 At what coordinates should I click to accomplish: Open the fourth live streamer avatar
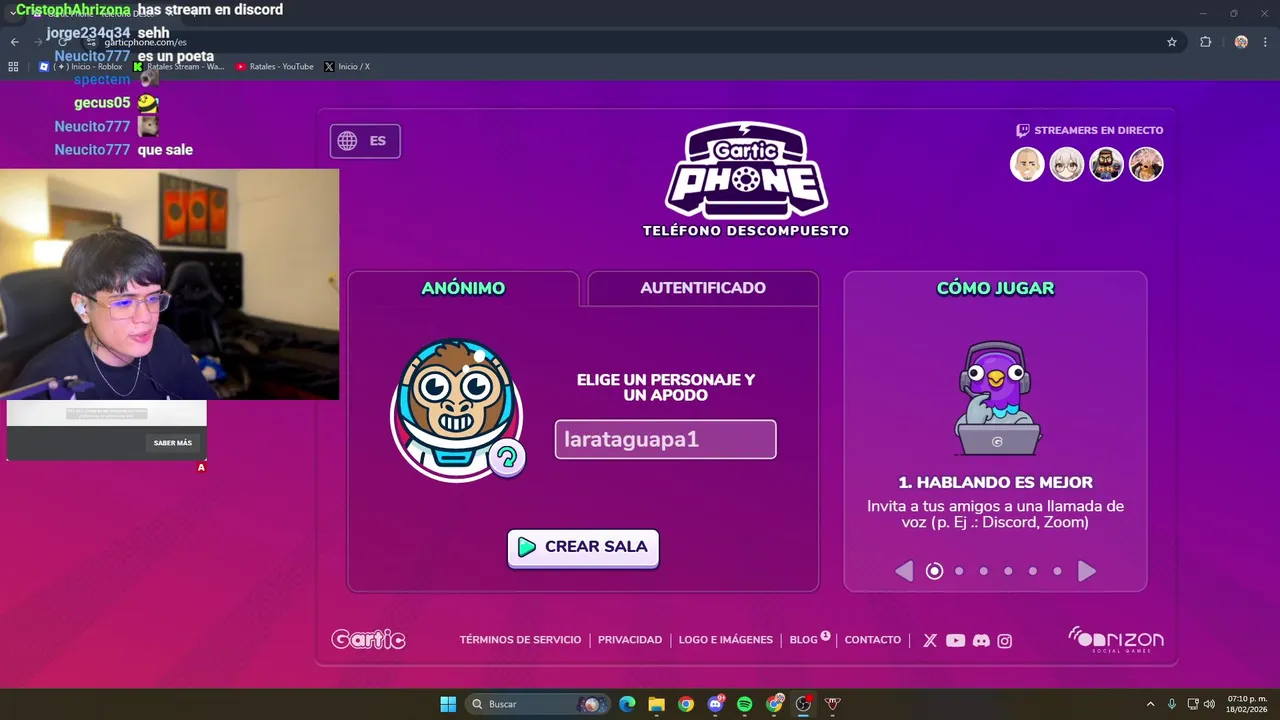pos(1146,164)
